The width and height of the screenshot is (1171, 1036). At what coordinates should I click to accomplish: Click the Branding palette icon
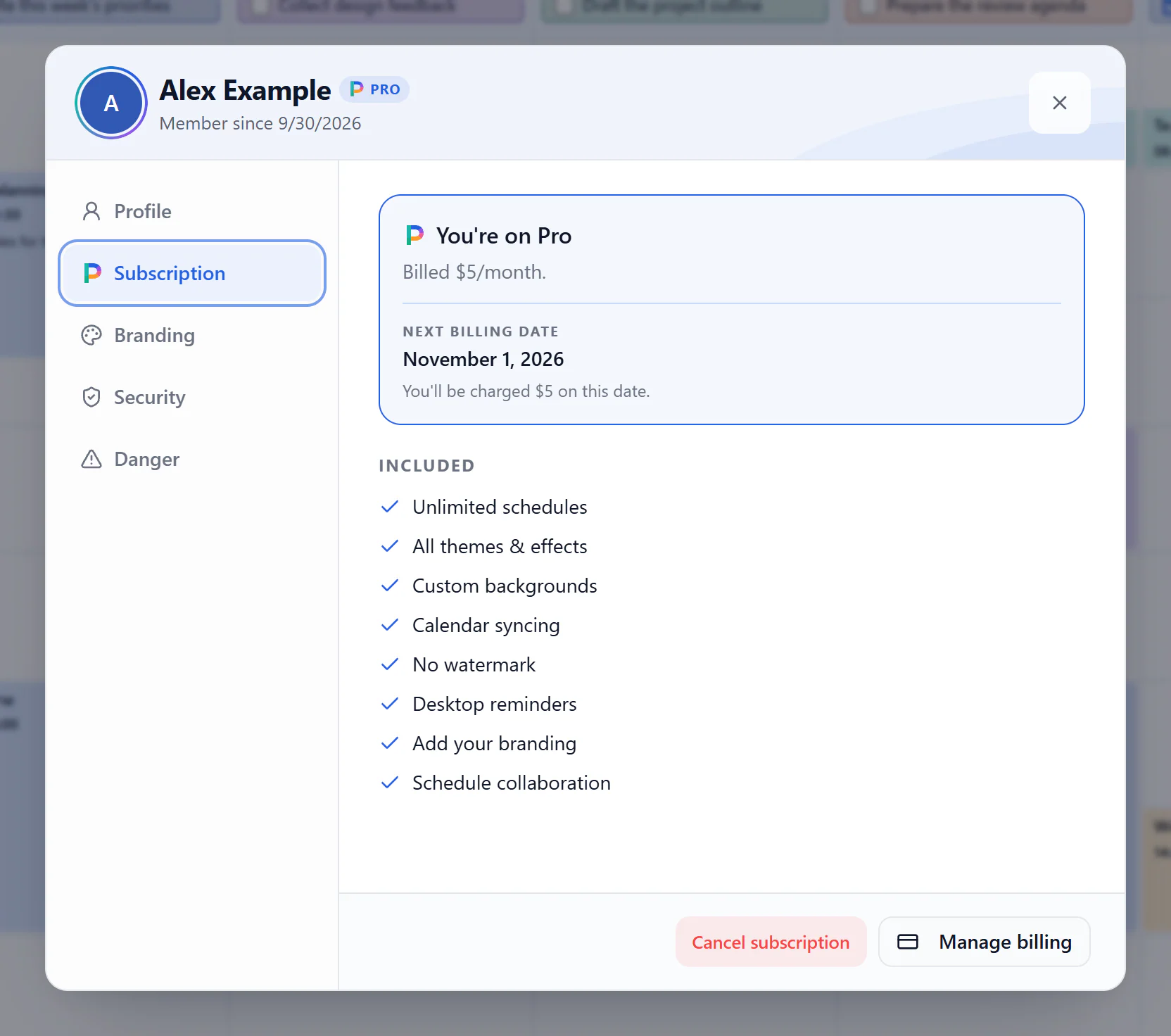pyautogui.click(x=91, y=335)
